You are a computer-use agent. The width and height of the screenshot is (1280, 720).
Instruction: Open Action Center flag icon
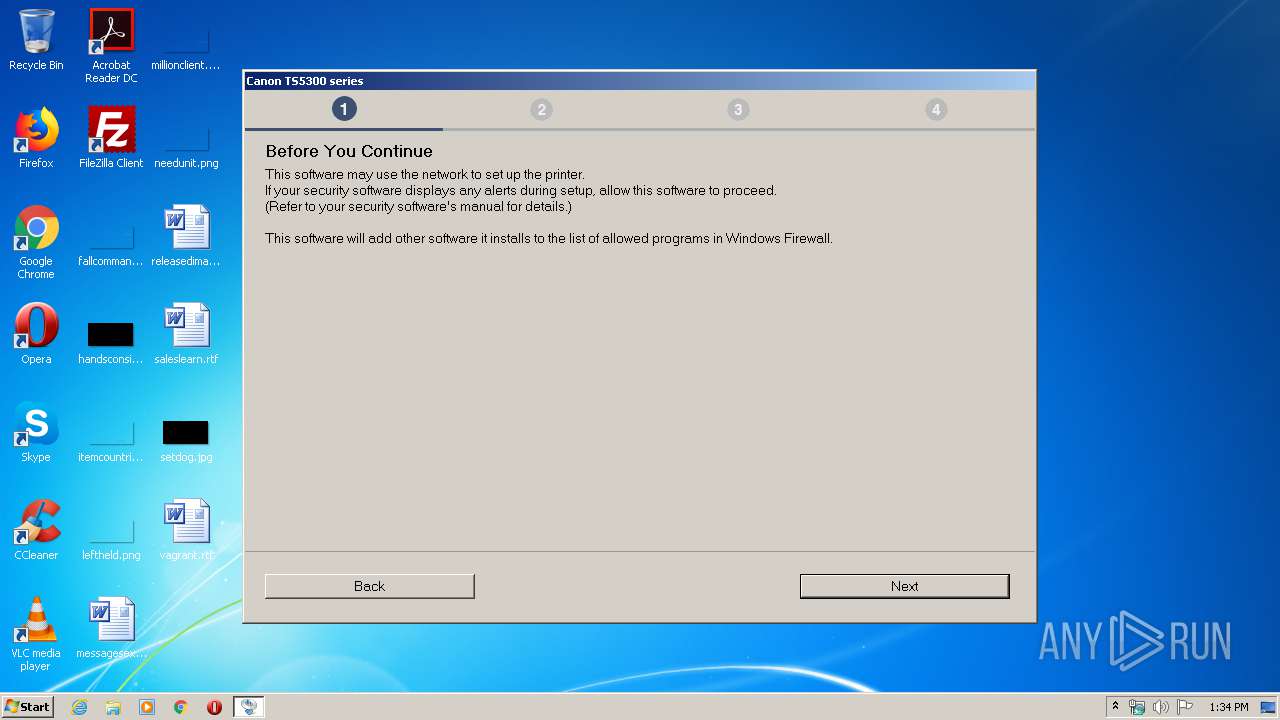(x=1185, y=707)
